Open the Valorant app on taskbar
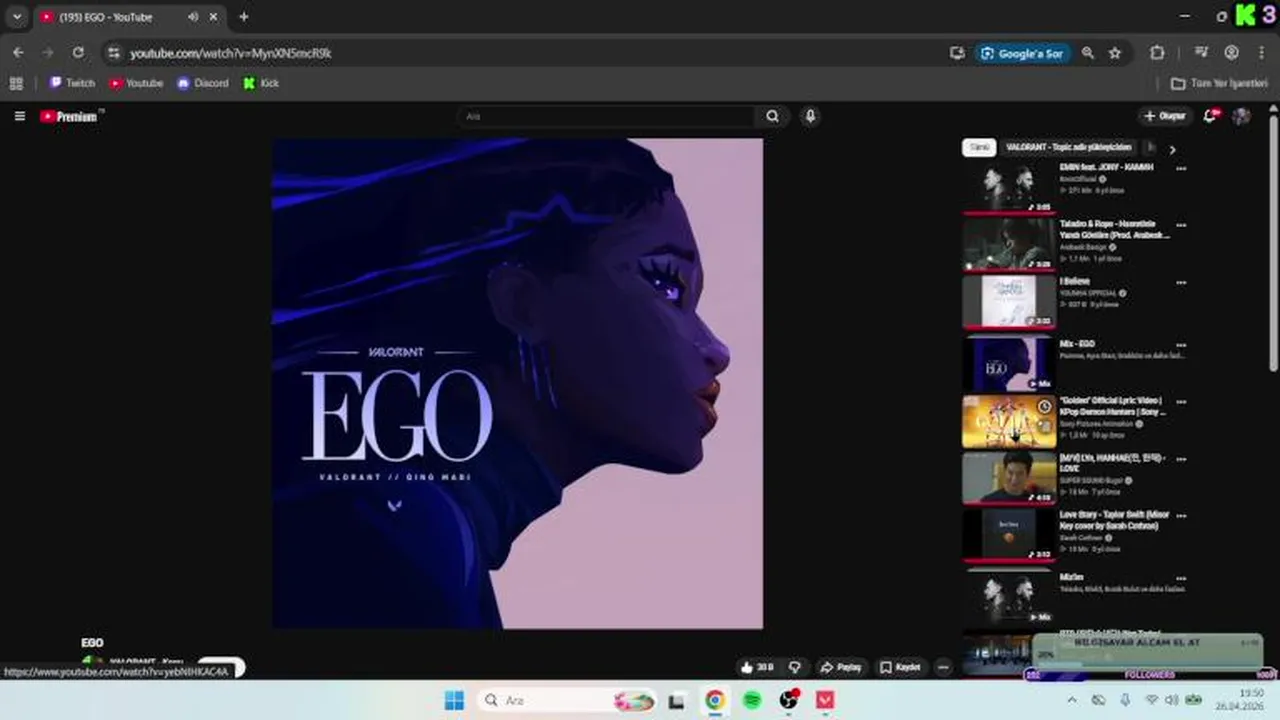Viewport: 1280px width, 720px height. click(825, 700)
